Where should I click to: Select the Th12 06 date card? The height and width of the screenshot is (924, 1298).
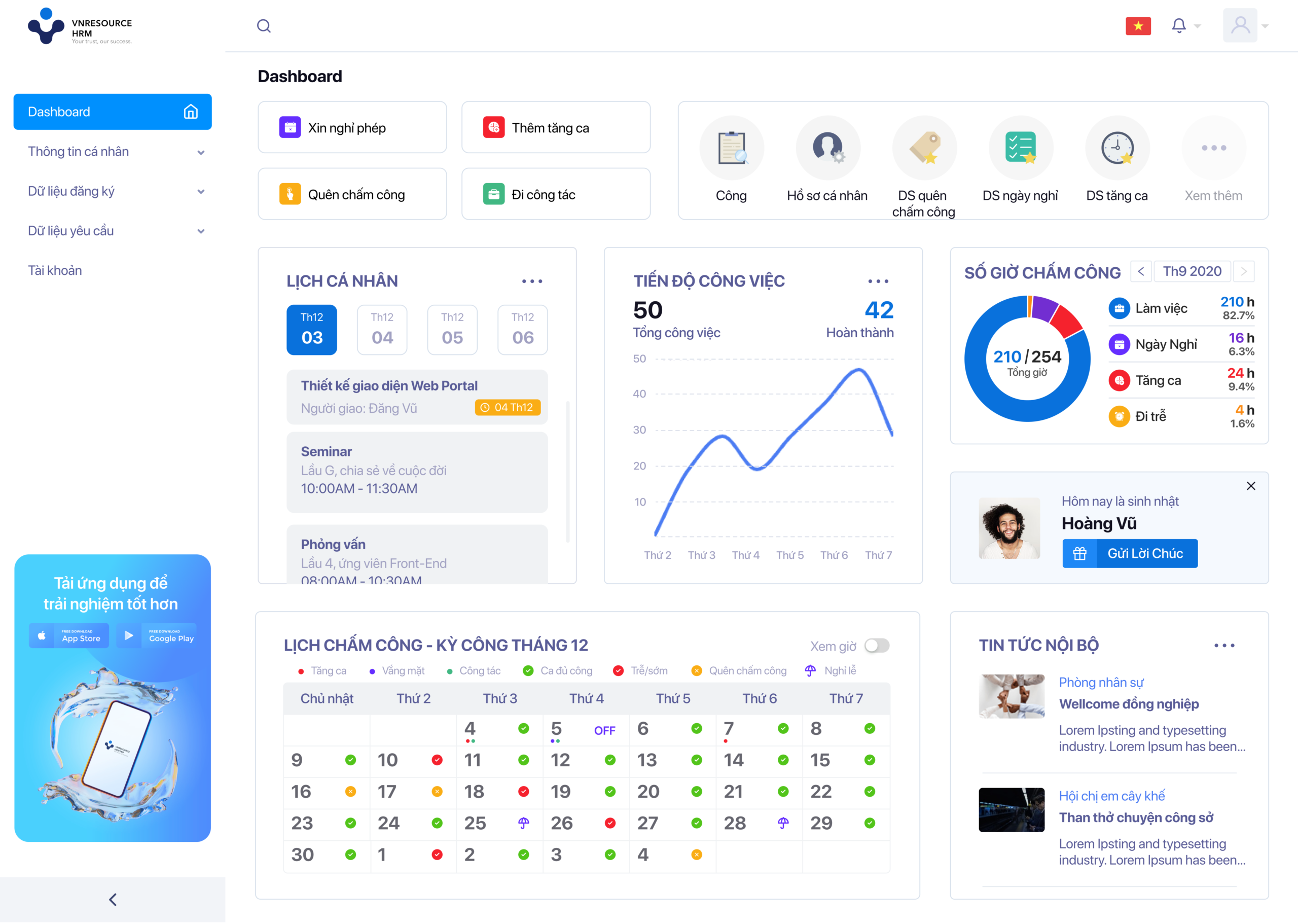pyautogui.click(x=522, y=330)
